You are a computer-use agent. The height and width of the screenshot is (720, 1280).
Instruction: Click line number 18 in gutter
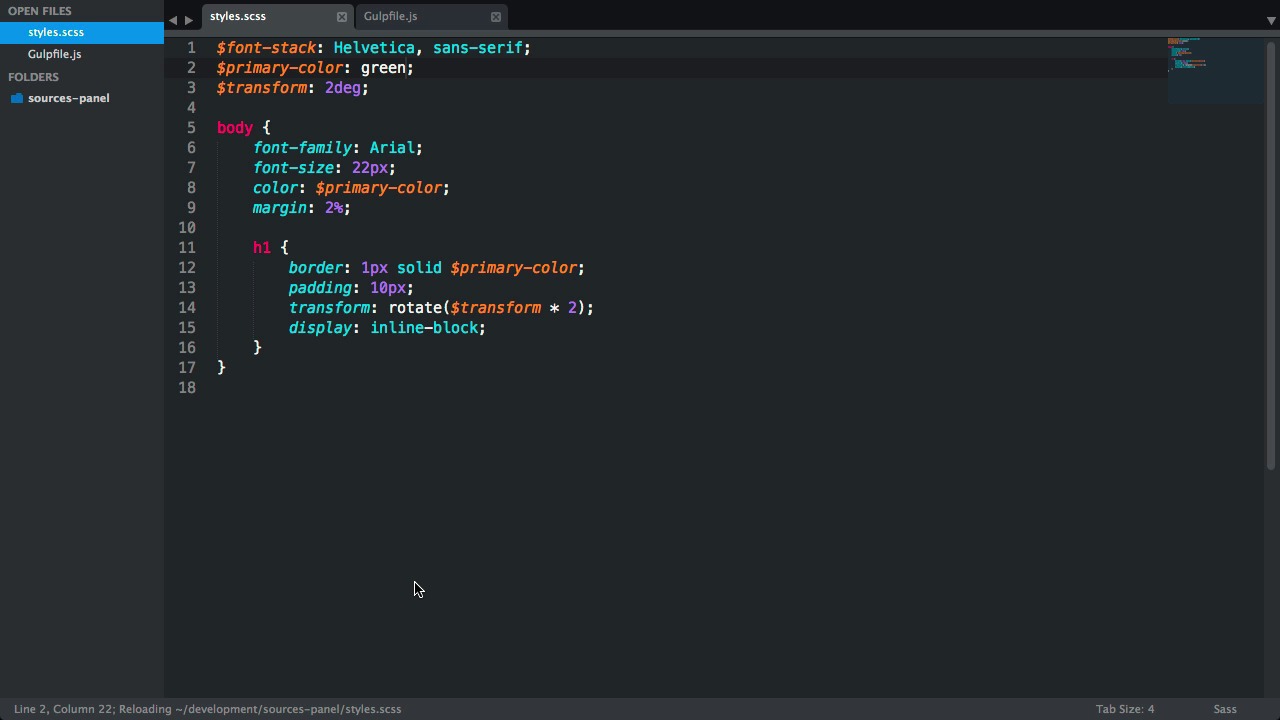[x=187, y=388]
